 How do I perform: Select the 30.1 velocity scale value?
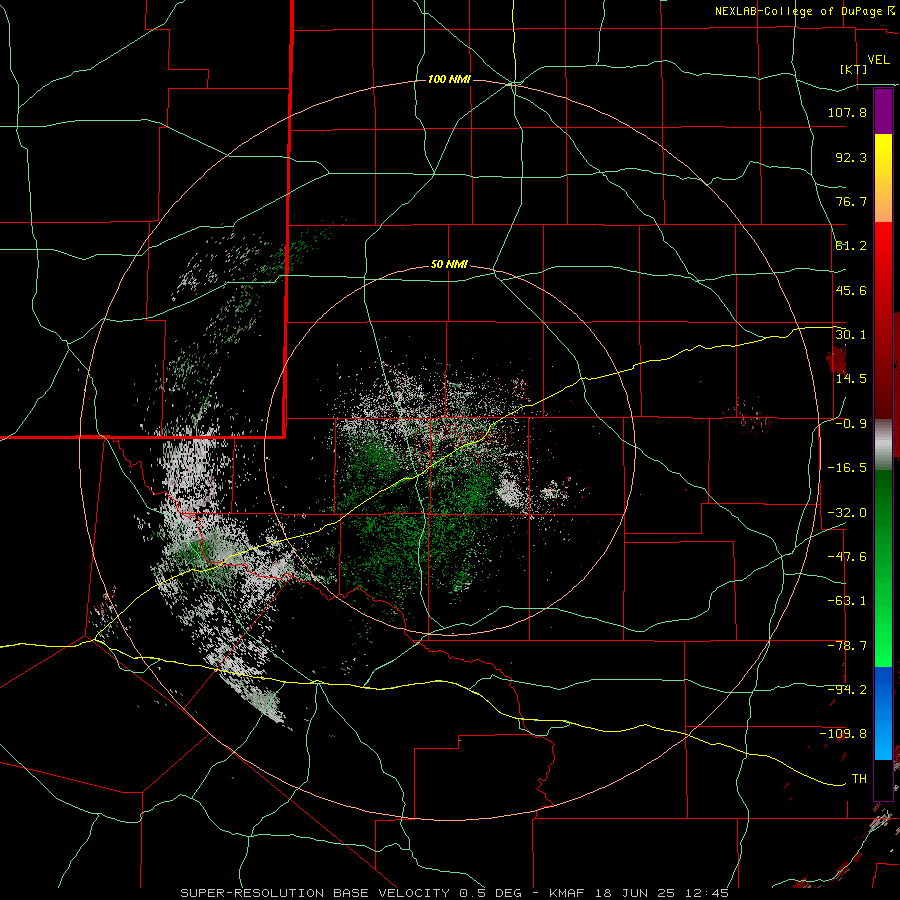[x=851, y=335]
